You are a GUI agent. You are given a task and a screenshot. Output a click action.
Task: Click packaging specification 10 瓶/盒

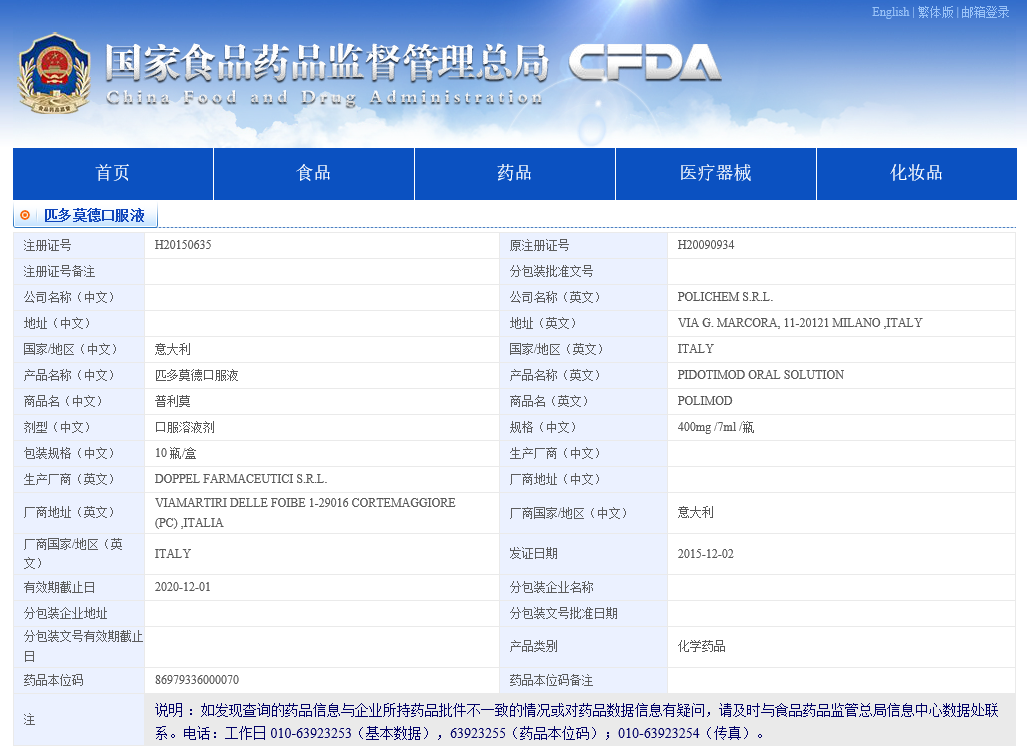[176, 453]
